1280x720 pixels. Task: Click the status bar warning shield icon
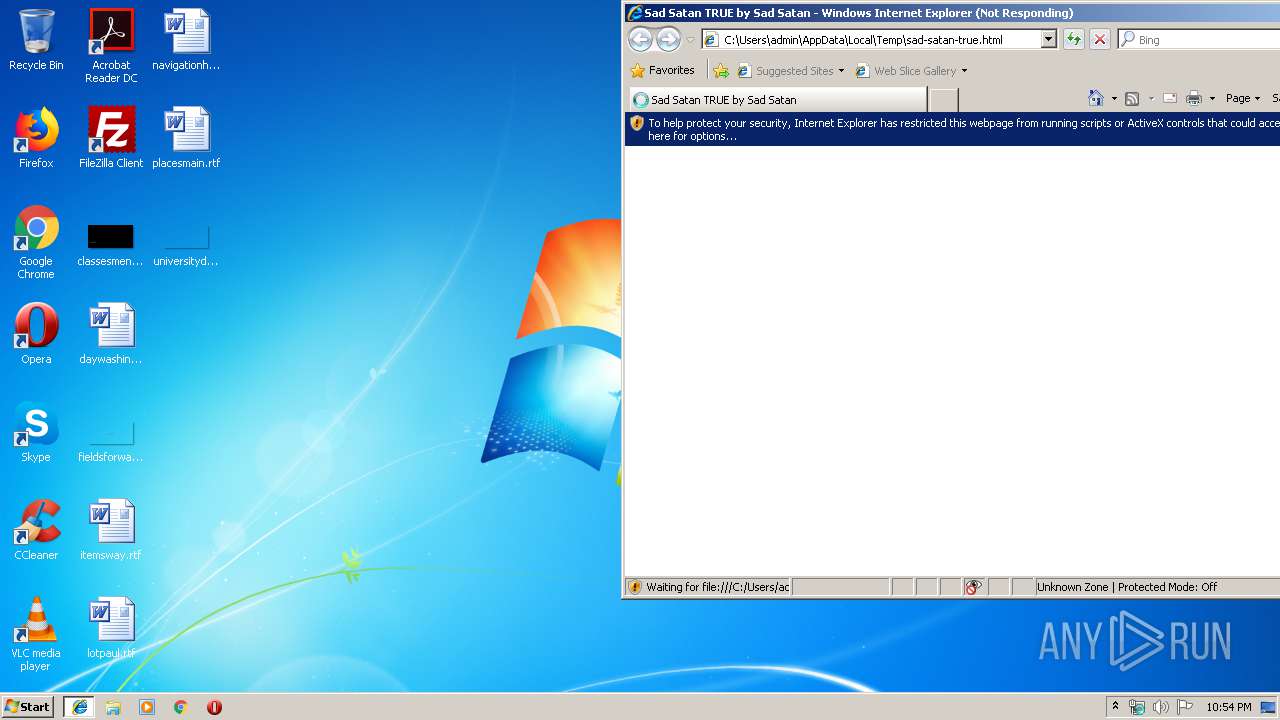click(634, 587)
